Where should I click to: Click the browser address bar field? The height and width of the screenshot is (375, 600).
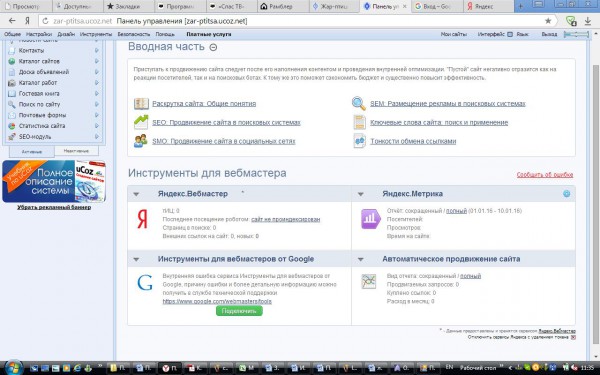click(x=298, y=21)
